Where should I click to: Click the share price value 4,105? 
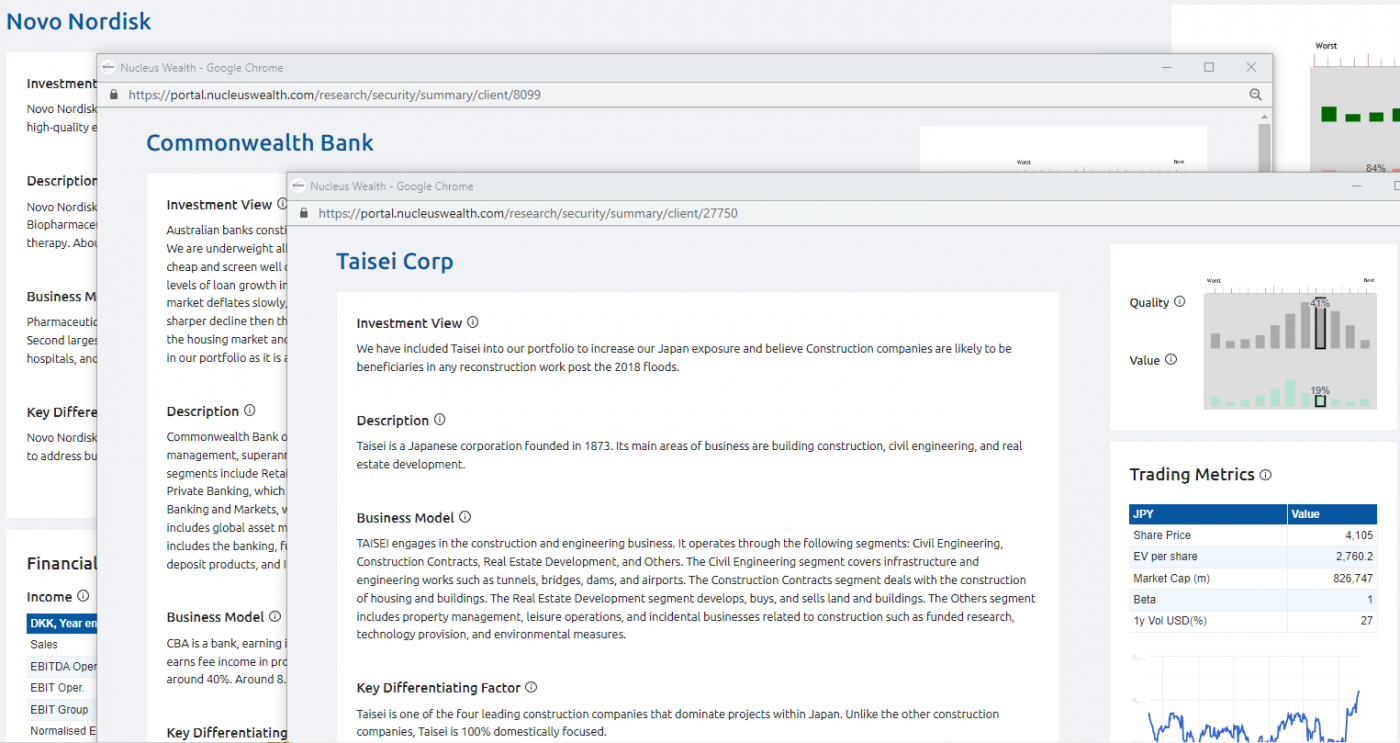[x=1359, y=535]
